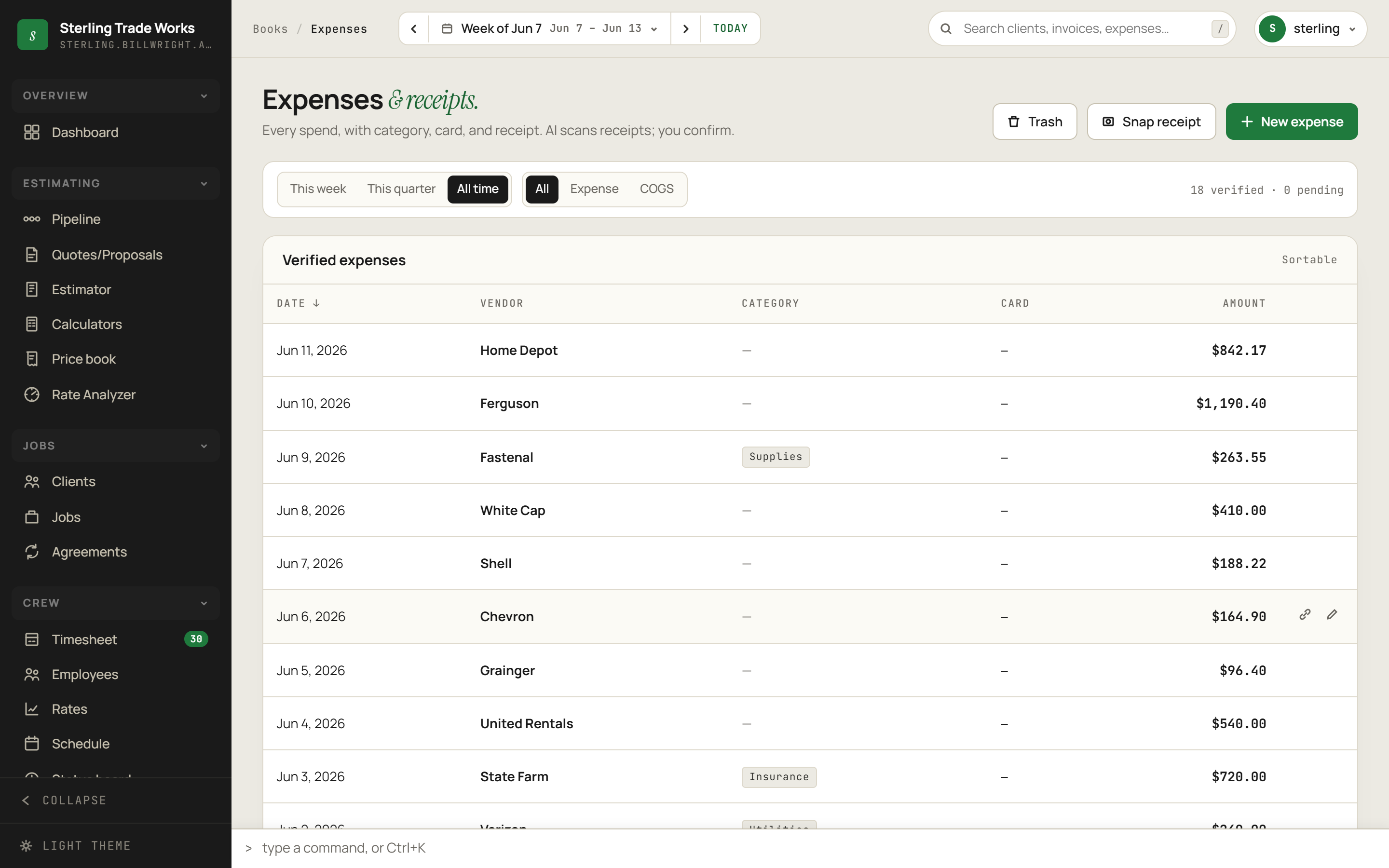1389x868 pixels.
Task: Open the White Cap expense
Action: pos(810,510)
